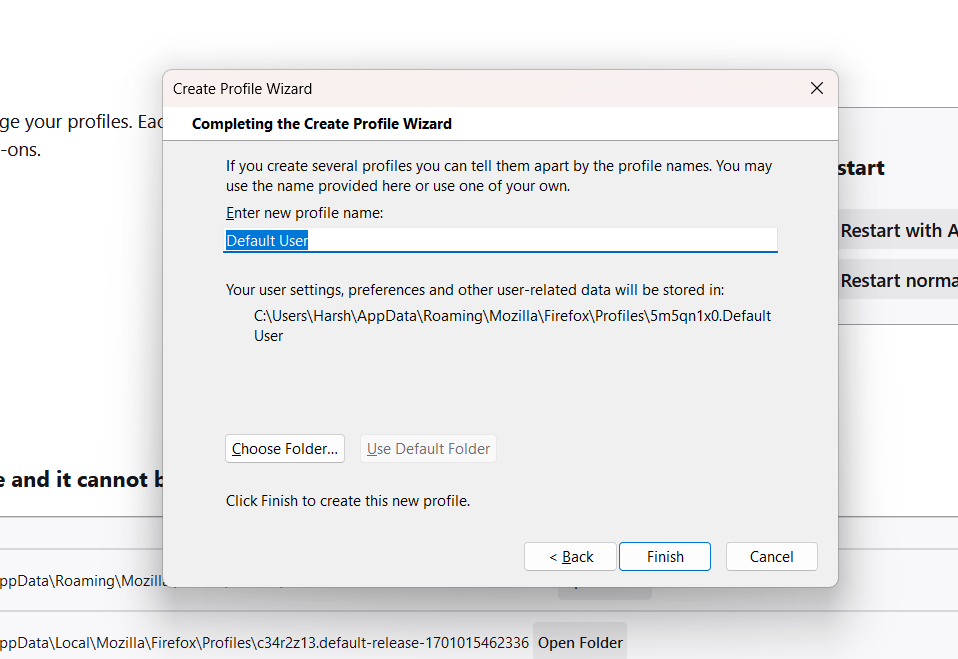Click the new profile name input field
958x659 pixels.
click(x=500, y=240)
